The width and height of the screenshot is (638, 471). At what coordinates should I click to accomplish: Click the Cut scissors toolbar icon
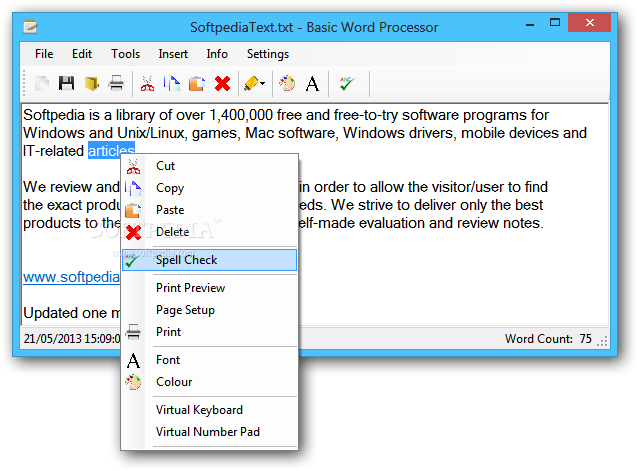[x=147, y=84]
